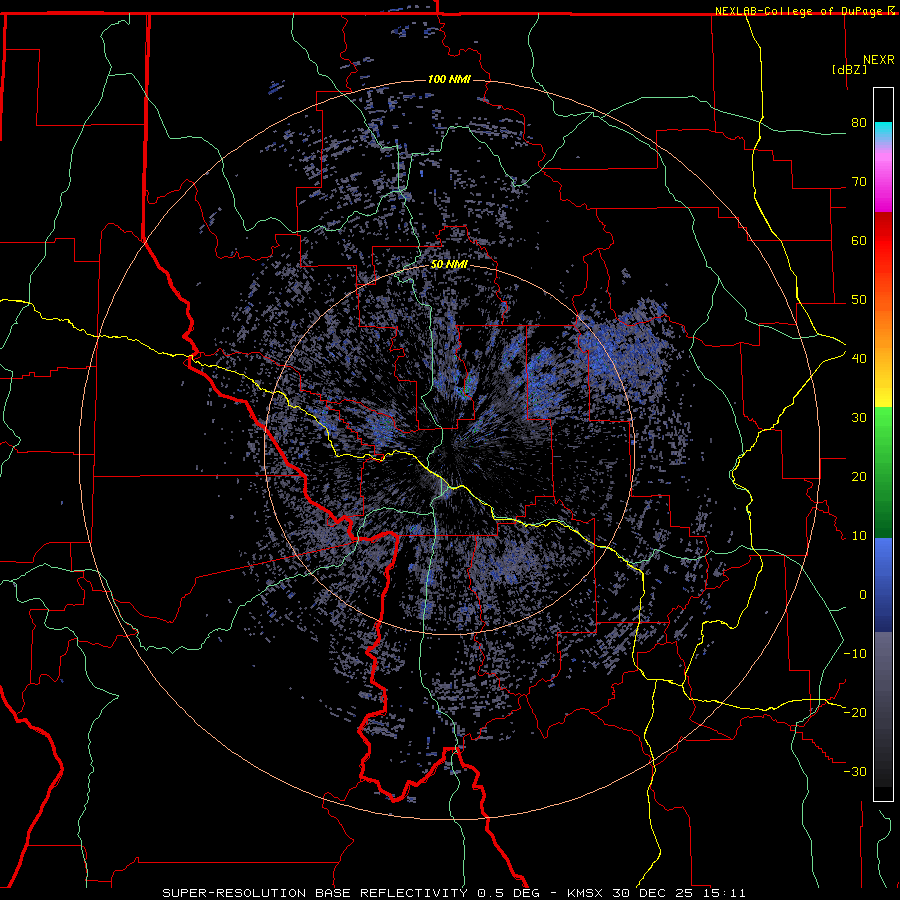Click the 50 dBZ scale value
900x900 pixels.
(859, 300)
